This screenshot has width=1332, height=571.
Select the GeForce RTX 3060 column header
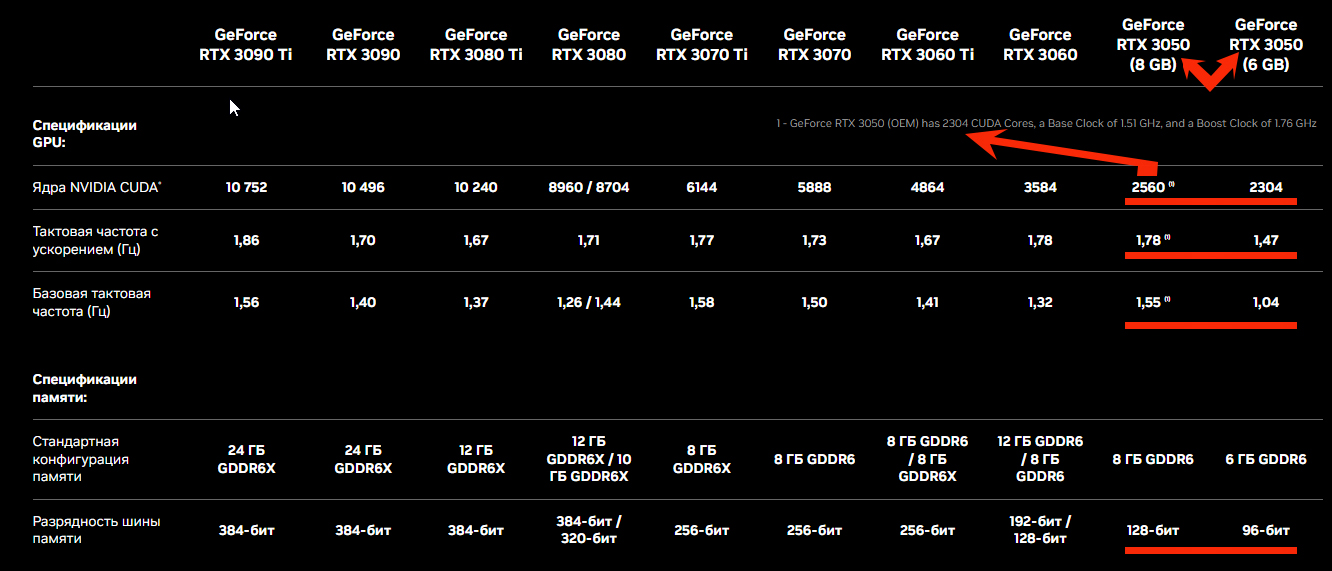(1040, 45)
